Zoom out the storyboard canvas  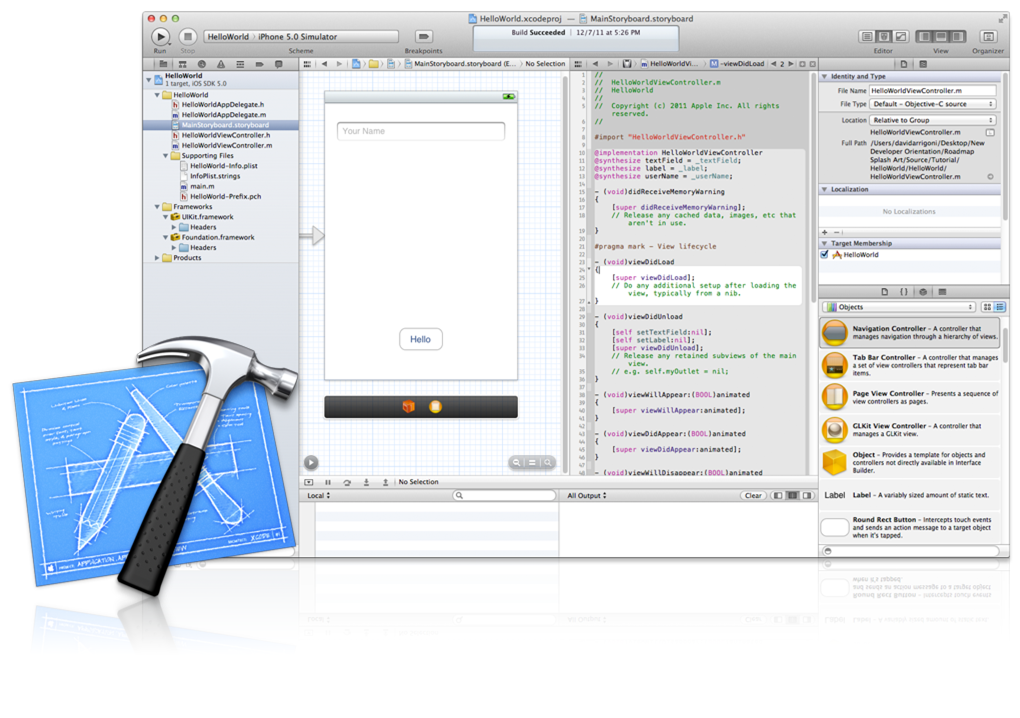tap(517, 463)
